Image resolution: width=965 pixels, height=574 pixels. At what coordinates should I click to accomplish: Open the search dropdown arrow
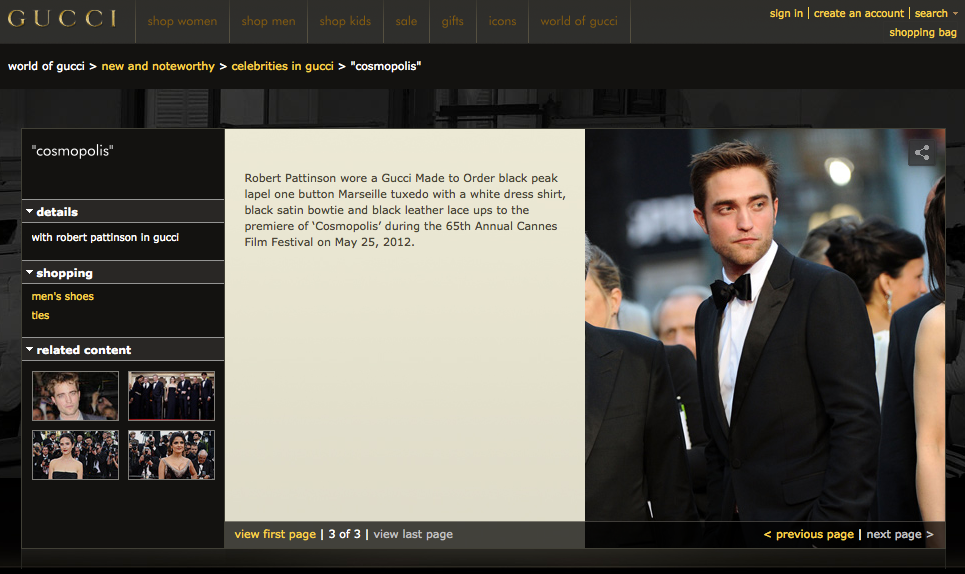955,14
